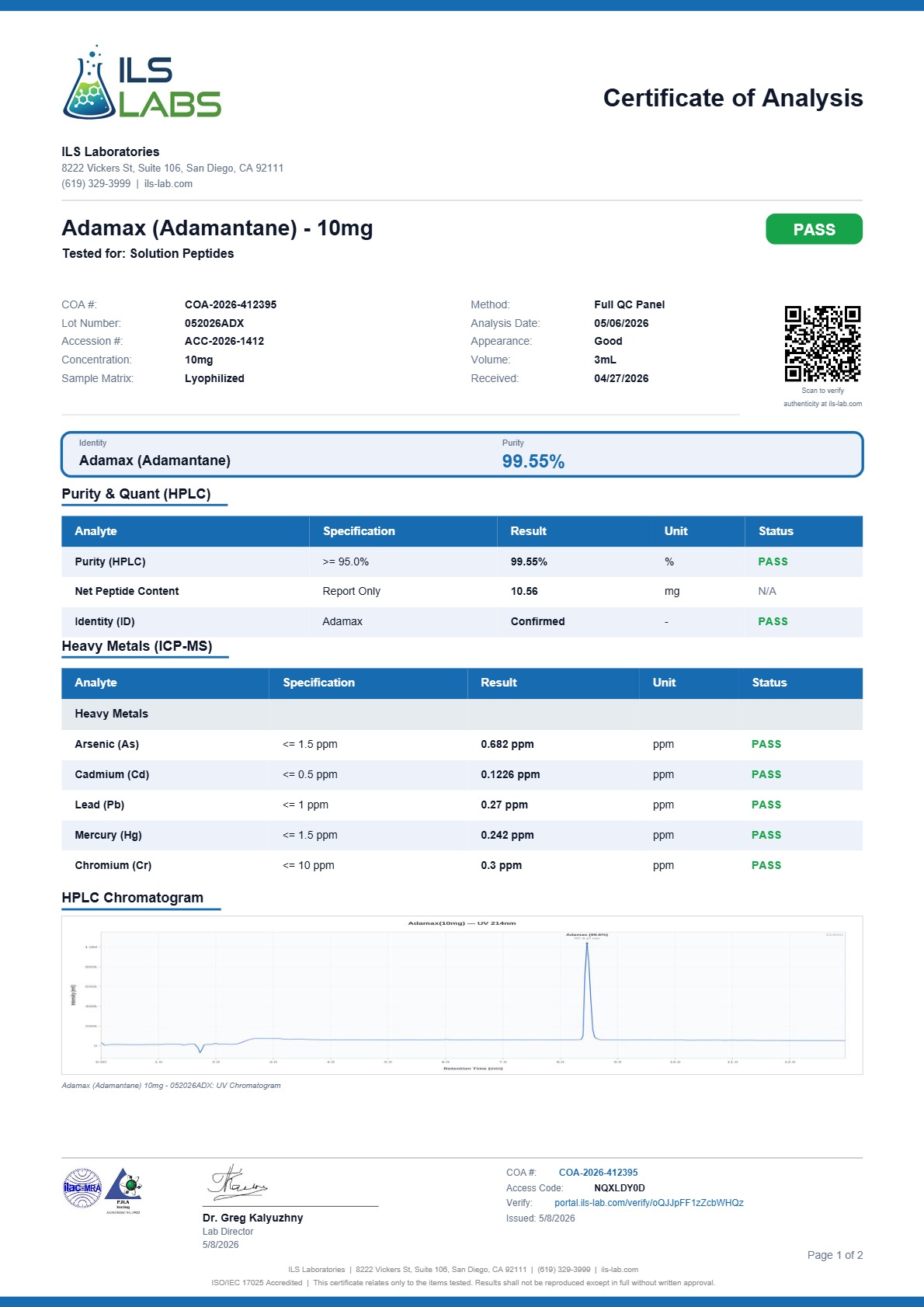924x1307 pixels.
Task: Click the green PASS badge
Action: click(x=814, y=229)
